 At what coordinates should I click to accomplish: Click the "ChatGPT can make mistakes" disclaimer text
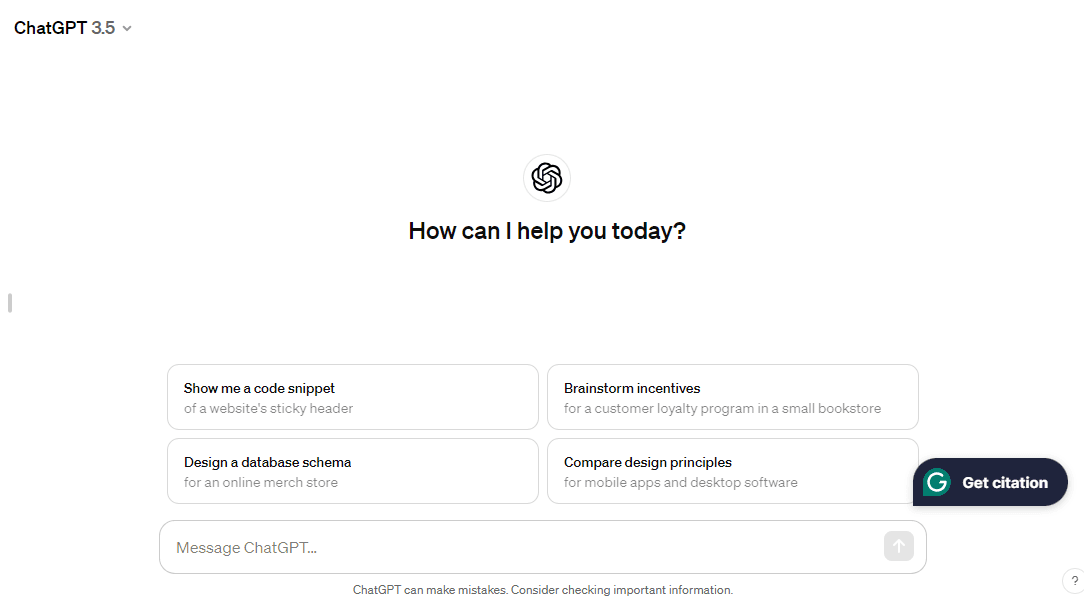543,590
